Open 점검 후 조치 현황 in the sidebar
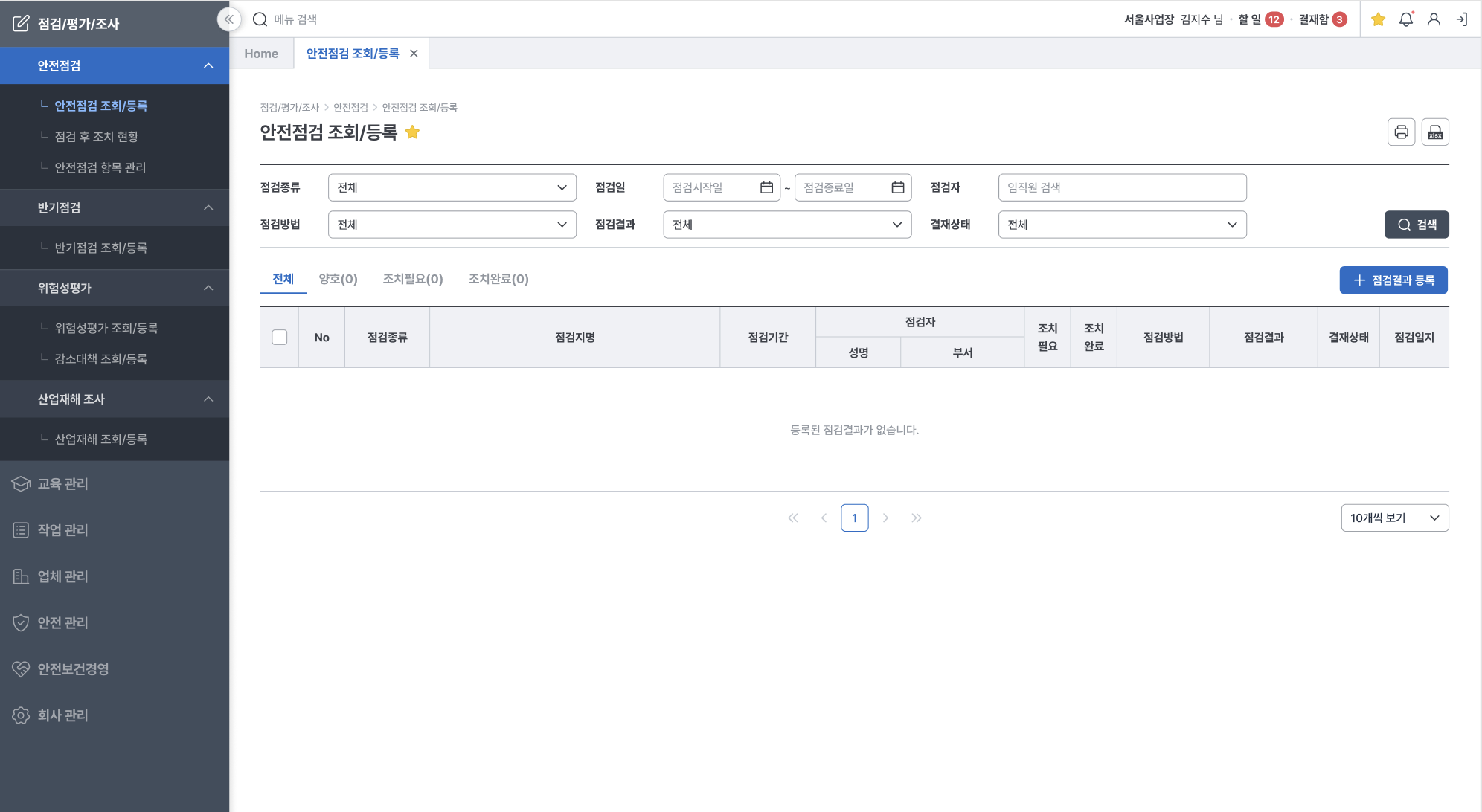Image resolution: width=1482 pixels, height=812 pixels. [x=96, y=136]
